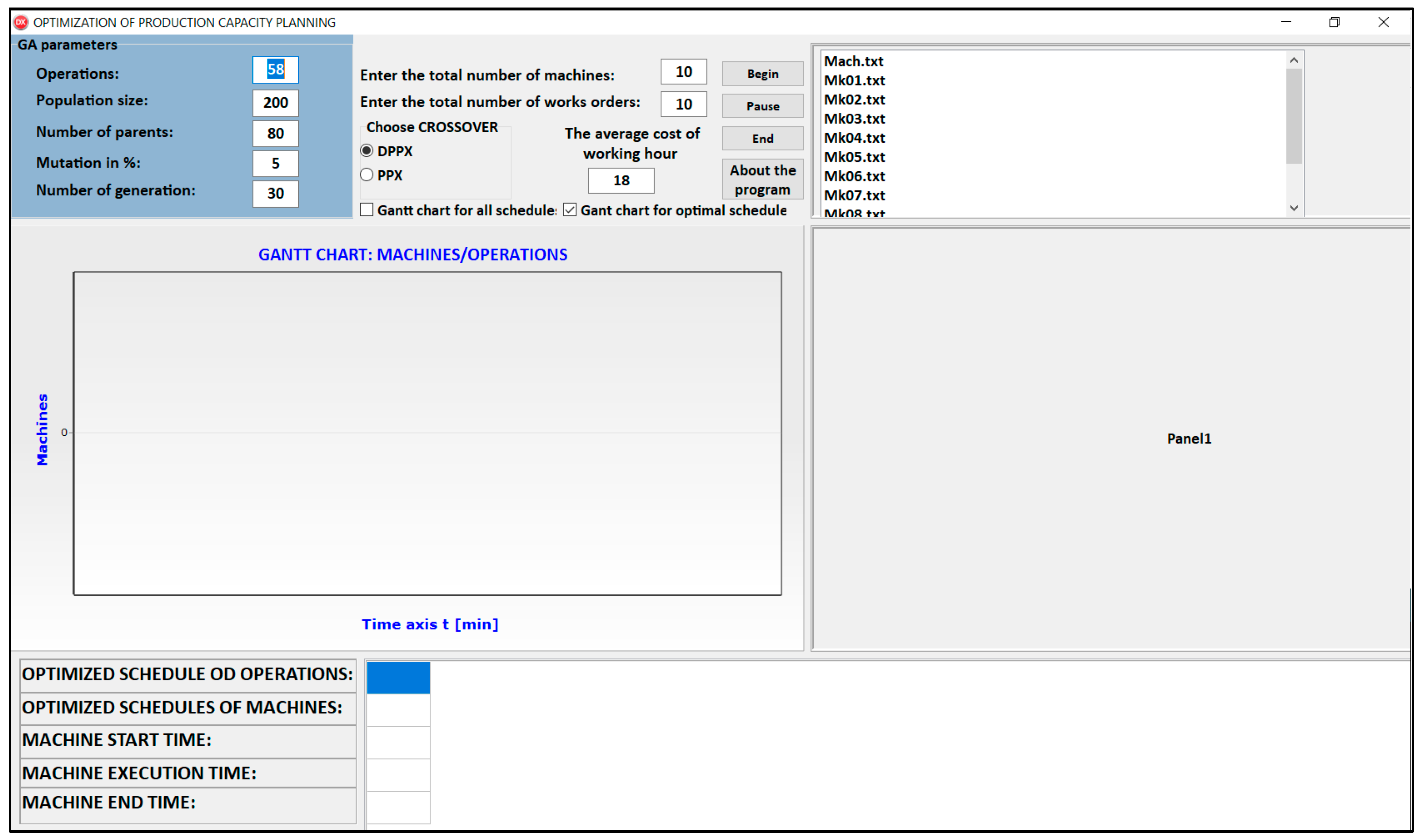Click the DX application icon in title bar
Screen dimensions: 1421x840
tap(21, 22)
